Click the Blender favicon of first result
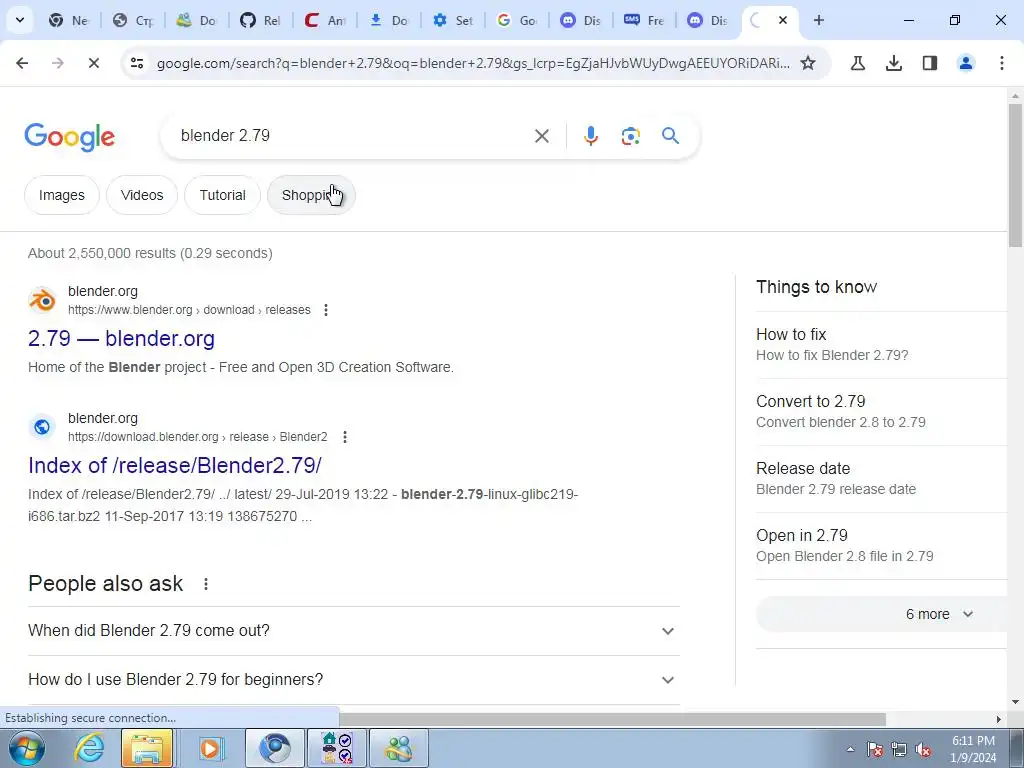Viewport: 1024px width, 768px height. coord(42,300)
